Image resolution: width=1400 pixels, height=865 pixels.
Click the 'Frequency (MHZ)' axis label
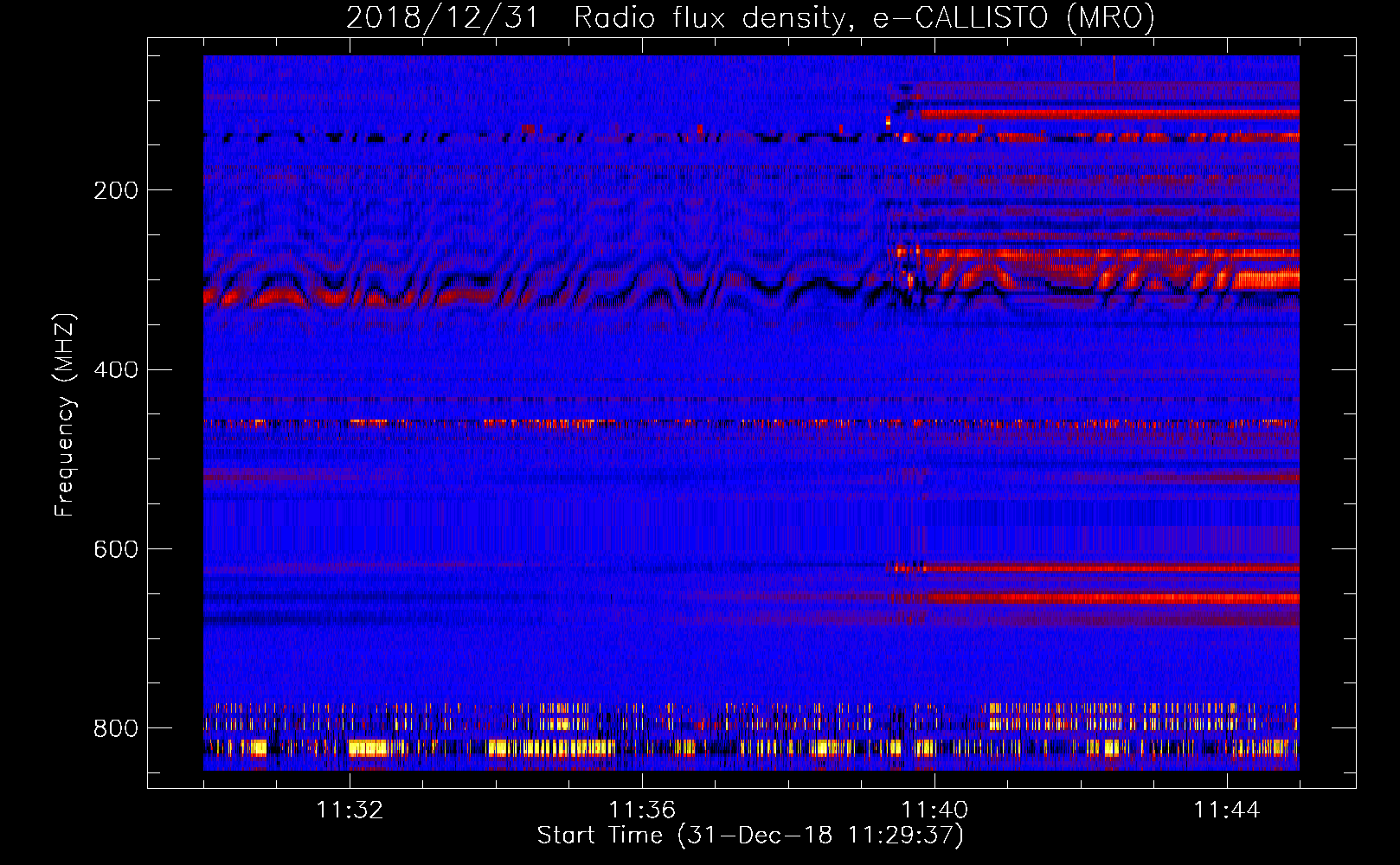click(65, 414)
